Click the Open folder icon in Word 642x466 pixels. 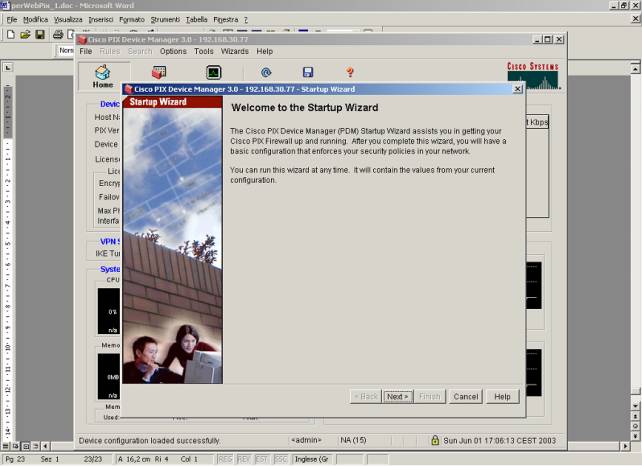25,34
